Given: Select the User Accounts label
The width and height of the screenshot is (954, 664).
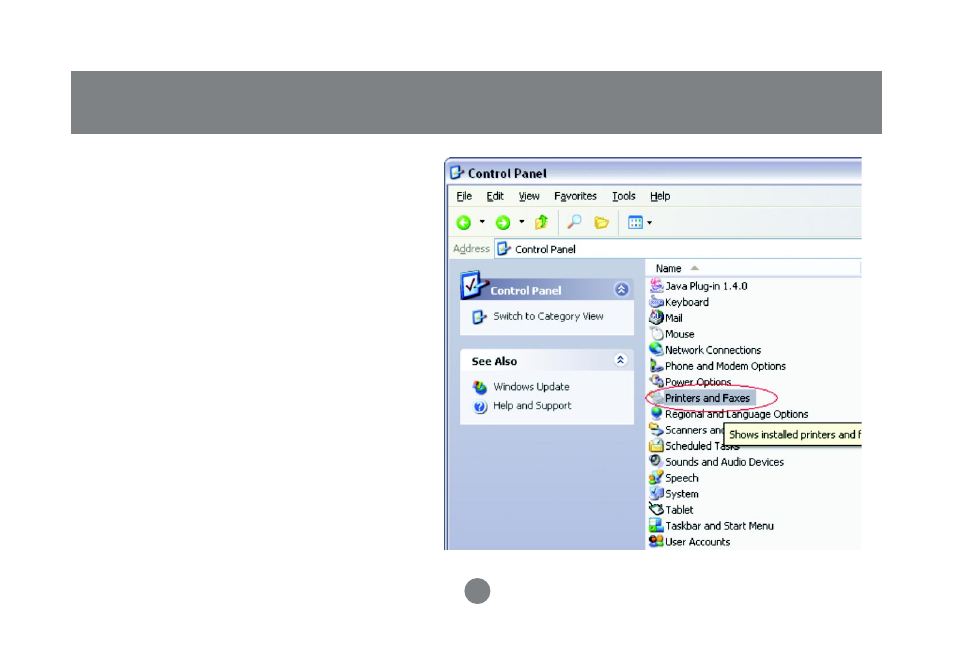Looking at the screenshot, I should (x=697, y=542).
